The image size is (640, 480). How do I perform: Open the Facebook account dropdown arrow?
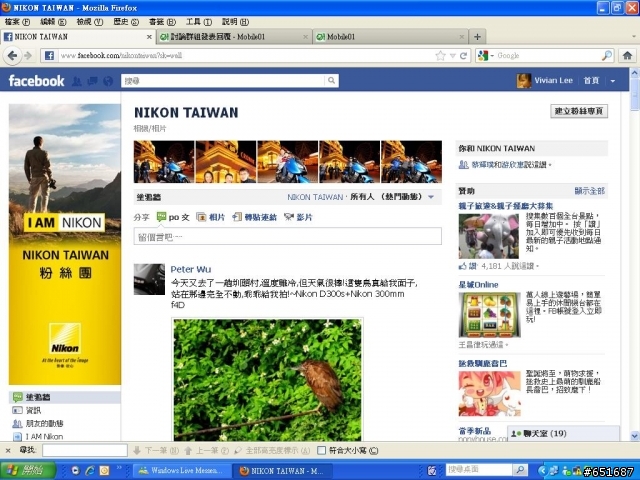[x=613, y=81]
